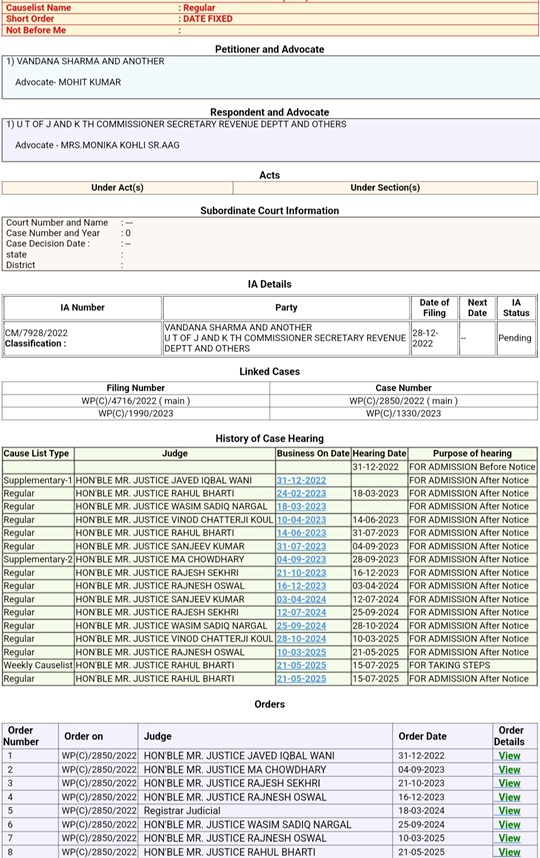Viewport: 540px width, 858px height.
Task: Open the 21-10-2023 business date link
Action: 301,573
